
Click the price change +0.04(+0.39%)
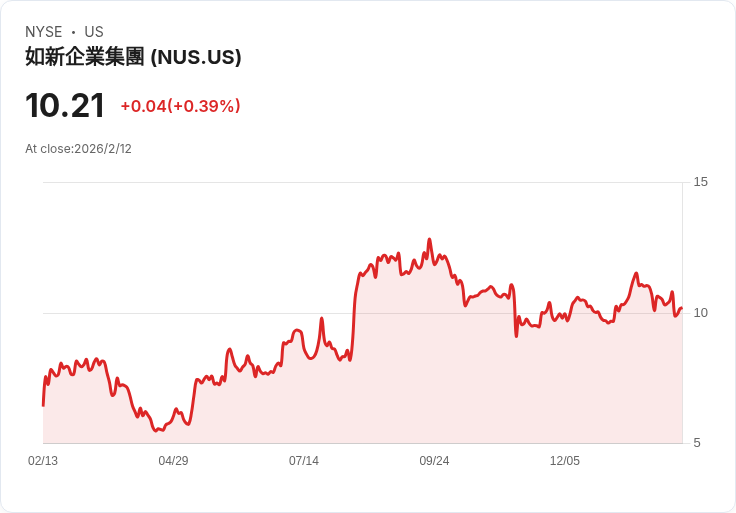(181, 106)
